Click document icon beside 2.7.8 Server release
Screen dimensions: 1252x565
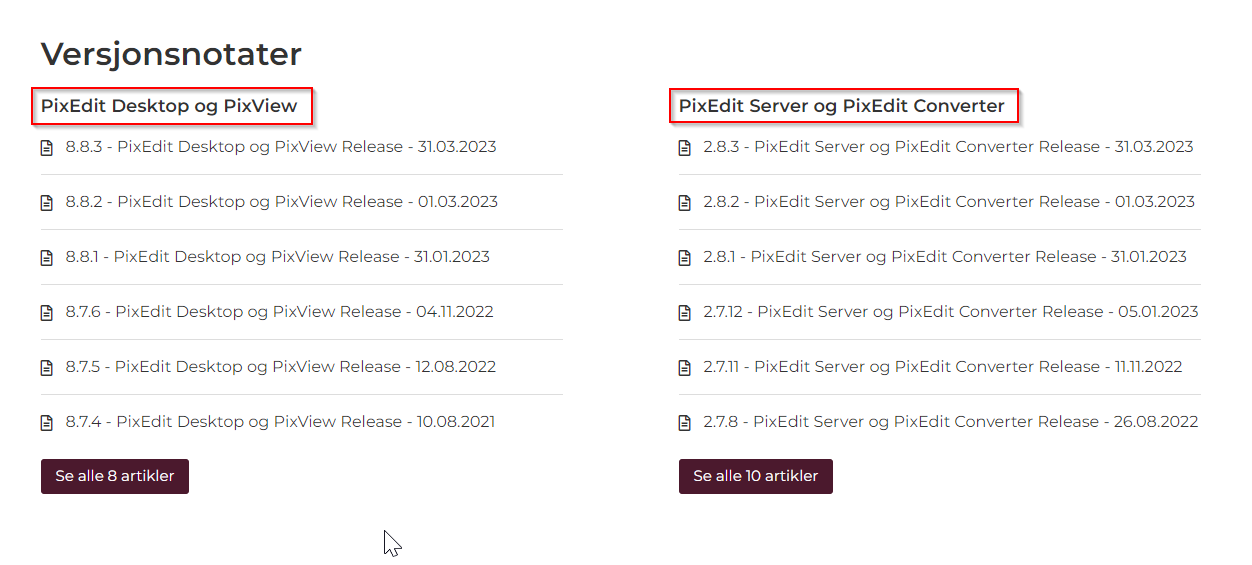click(684, 423)
